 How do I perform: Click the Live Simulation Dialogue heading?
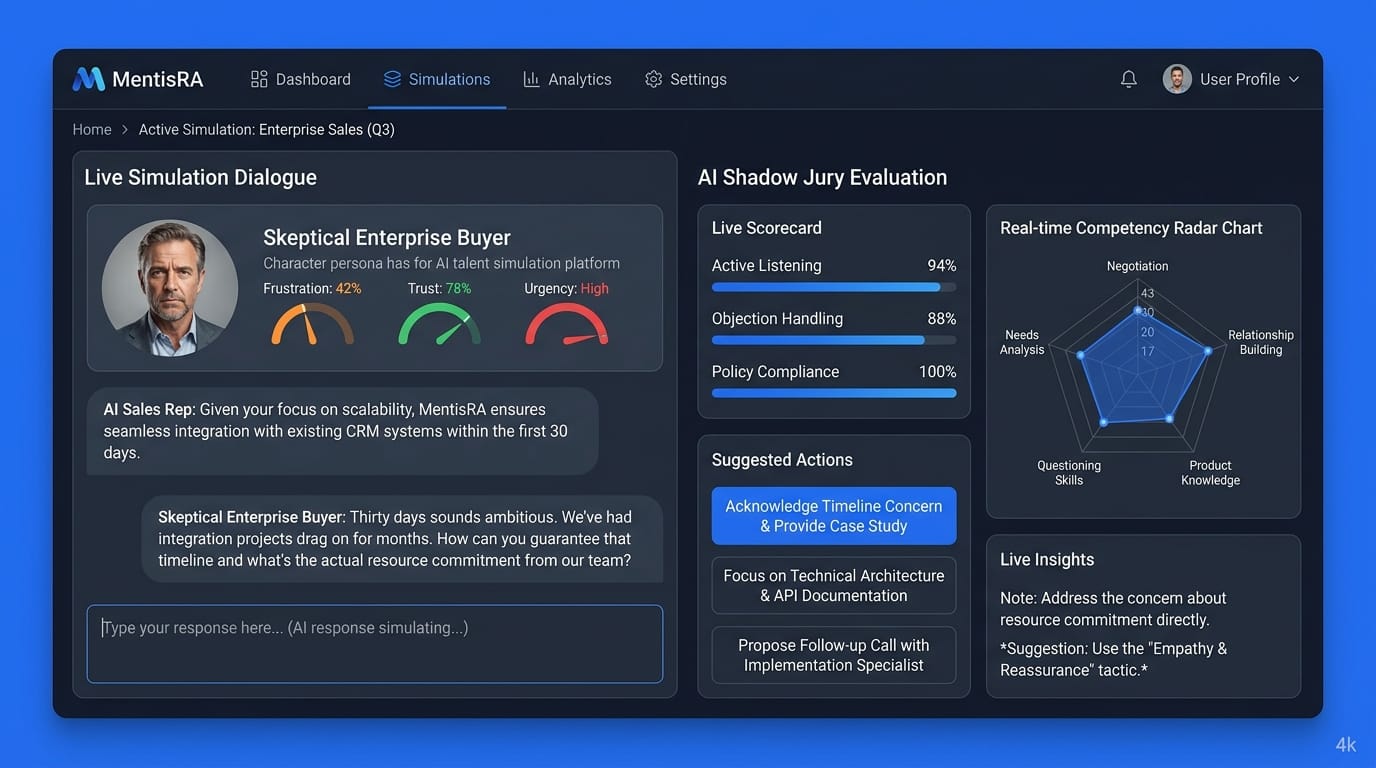(x=200, y=177)
